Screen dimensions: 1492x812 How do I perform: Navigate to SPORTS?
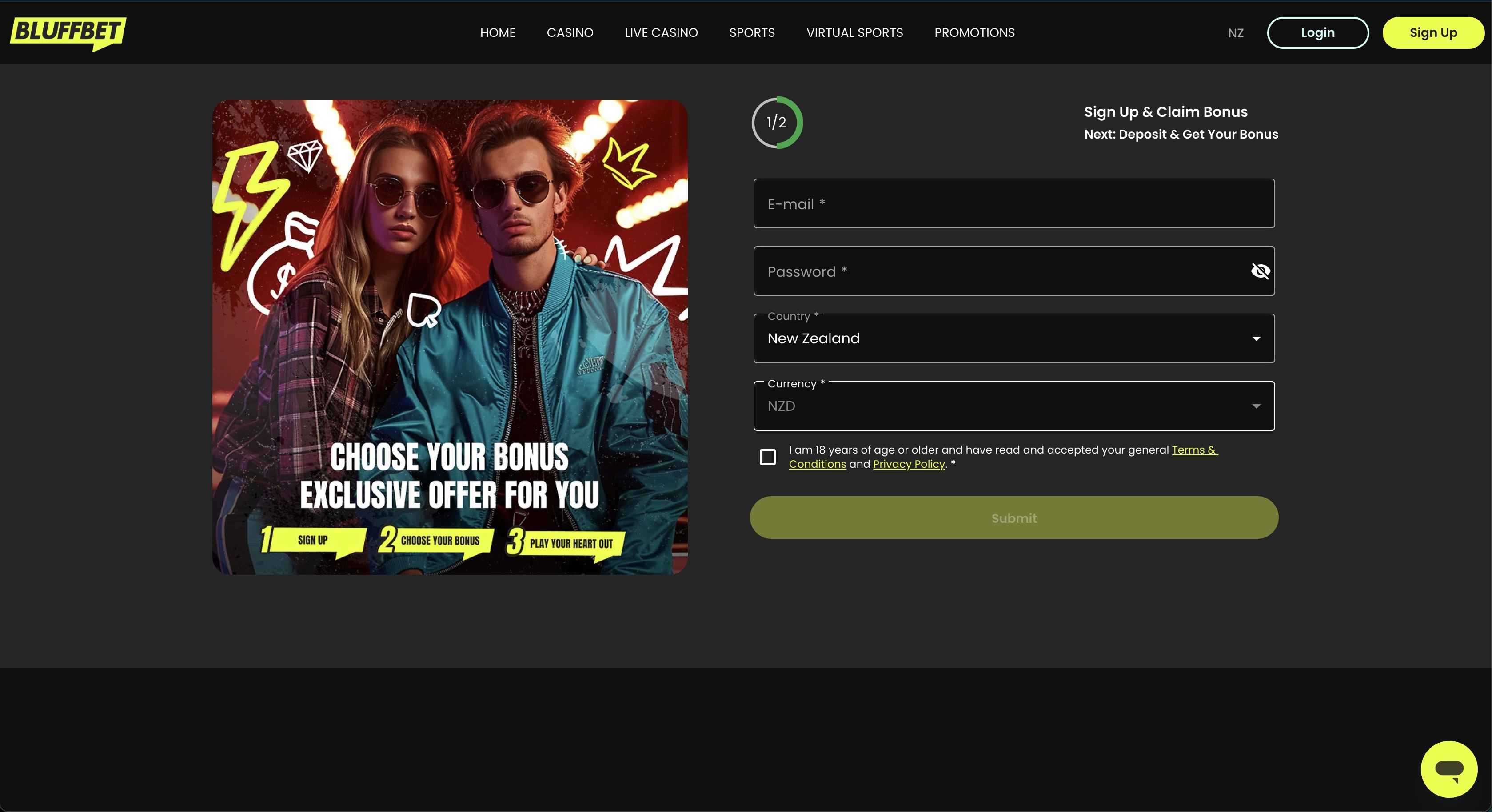[x=752, y=32]
